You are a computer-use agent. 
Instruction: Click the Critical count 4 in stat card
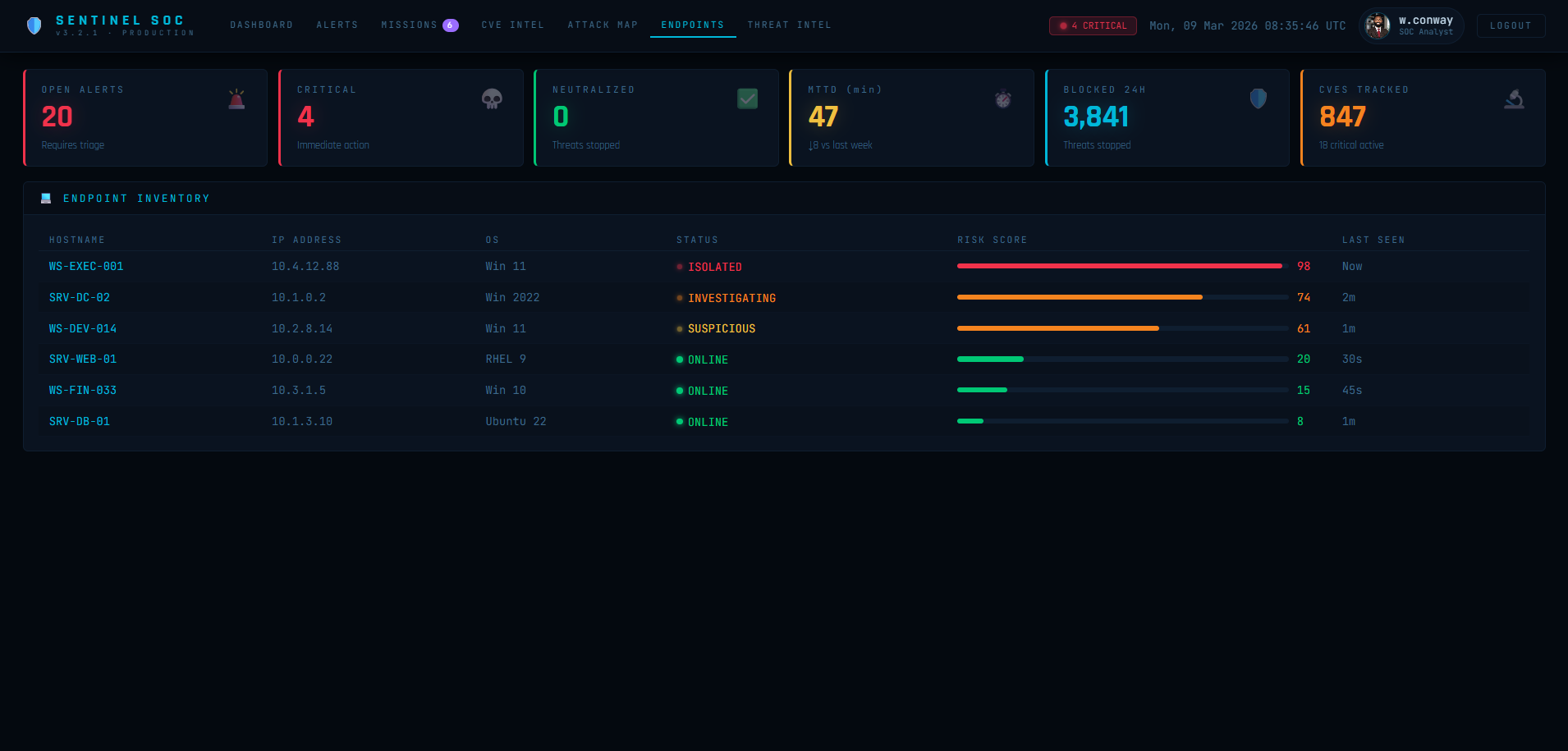coord(305,117)
